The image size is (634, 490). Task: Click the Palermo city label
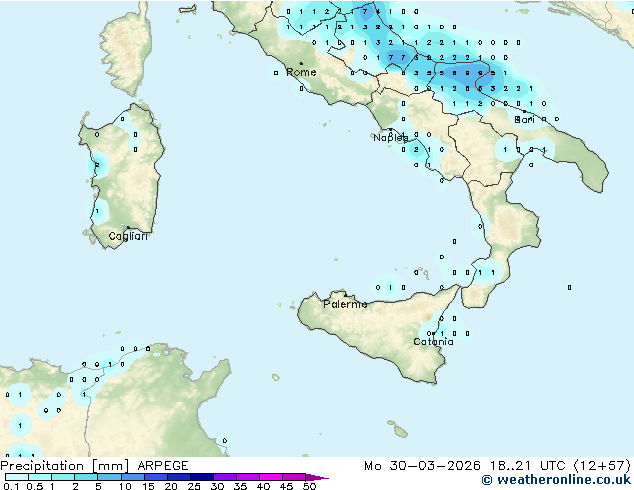[345, 304]
